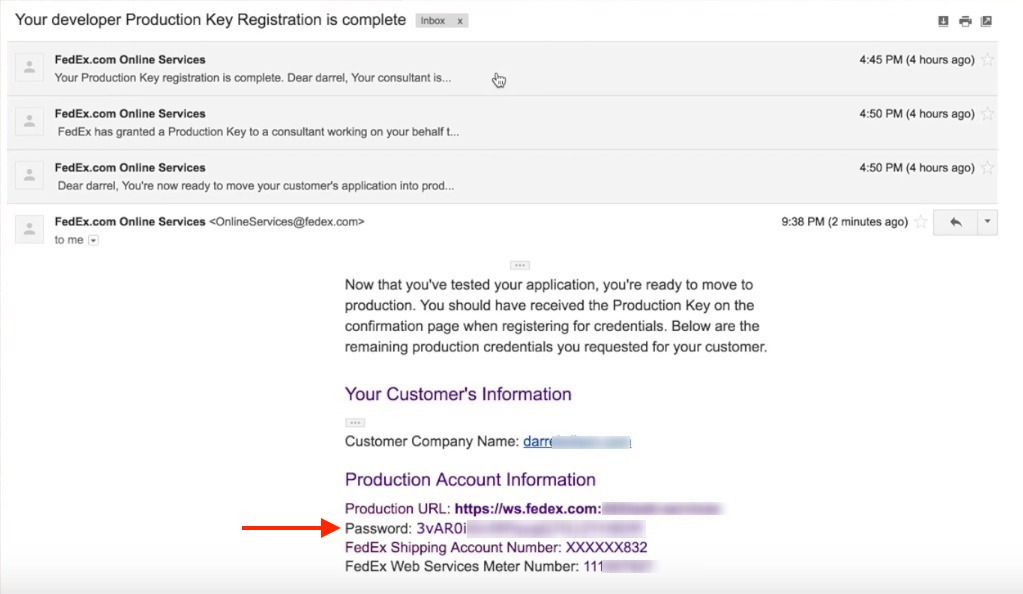Remove the Inbox label with its x
Screen dimensions: 1023x594
pos(460,21)
